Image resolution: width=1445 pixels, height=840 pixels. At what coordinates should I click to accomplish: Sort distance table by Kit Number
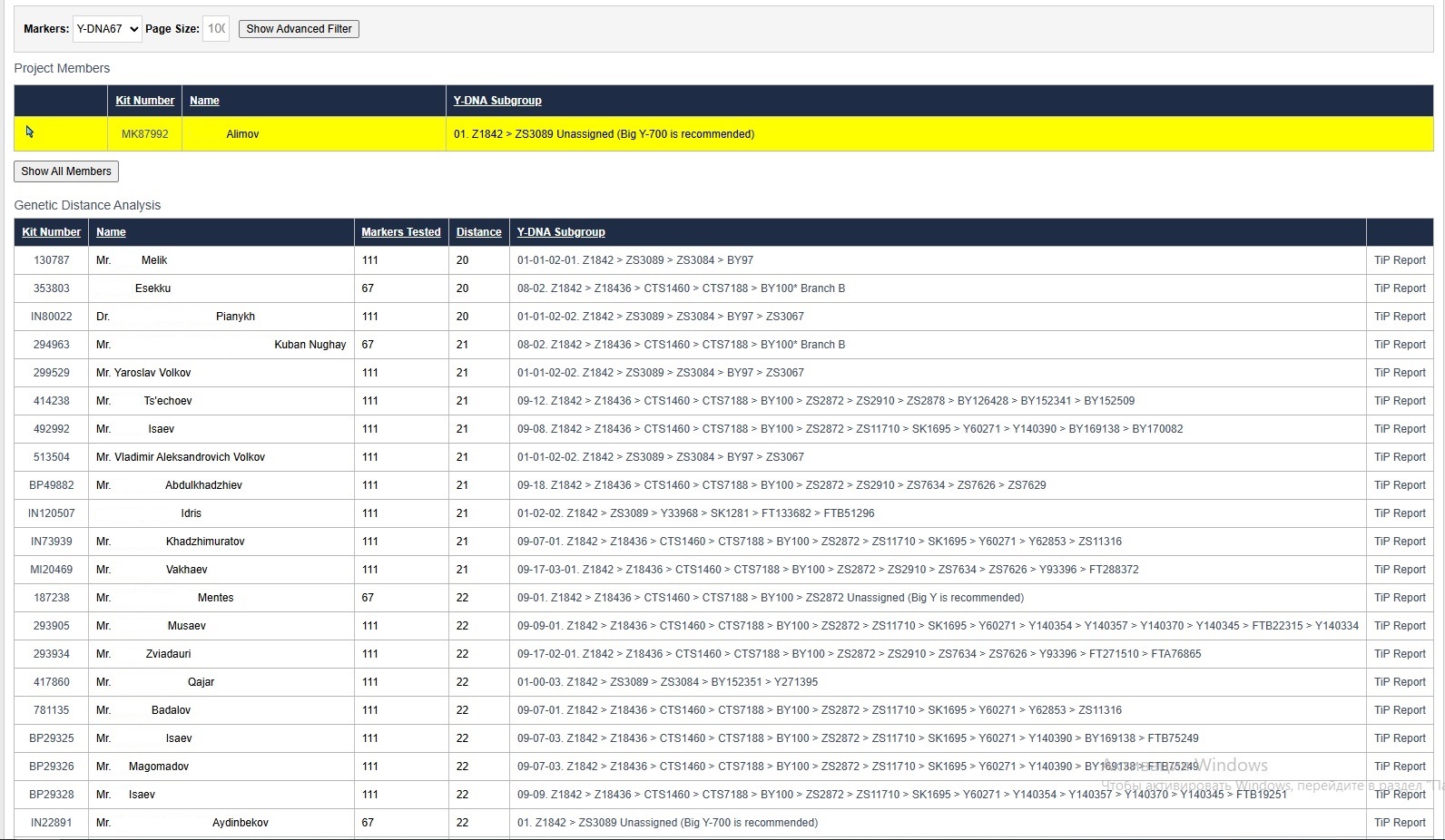point(51,232)
